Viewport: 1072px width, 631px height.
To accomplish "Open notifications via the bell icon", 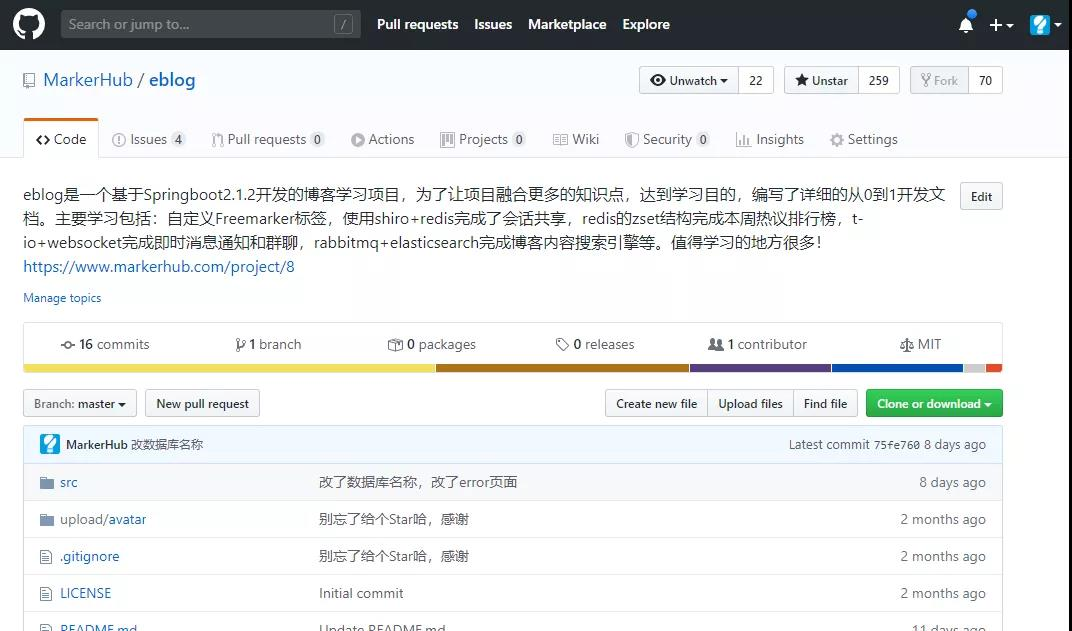I will point(965,24).
